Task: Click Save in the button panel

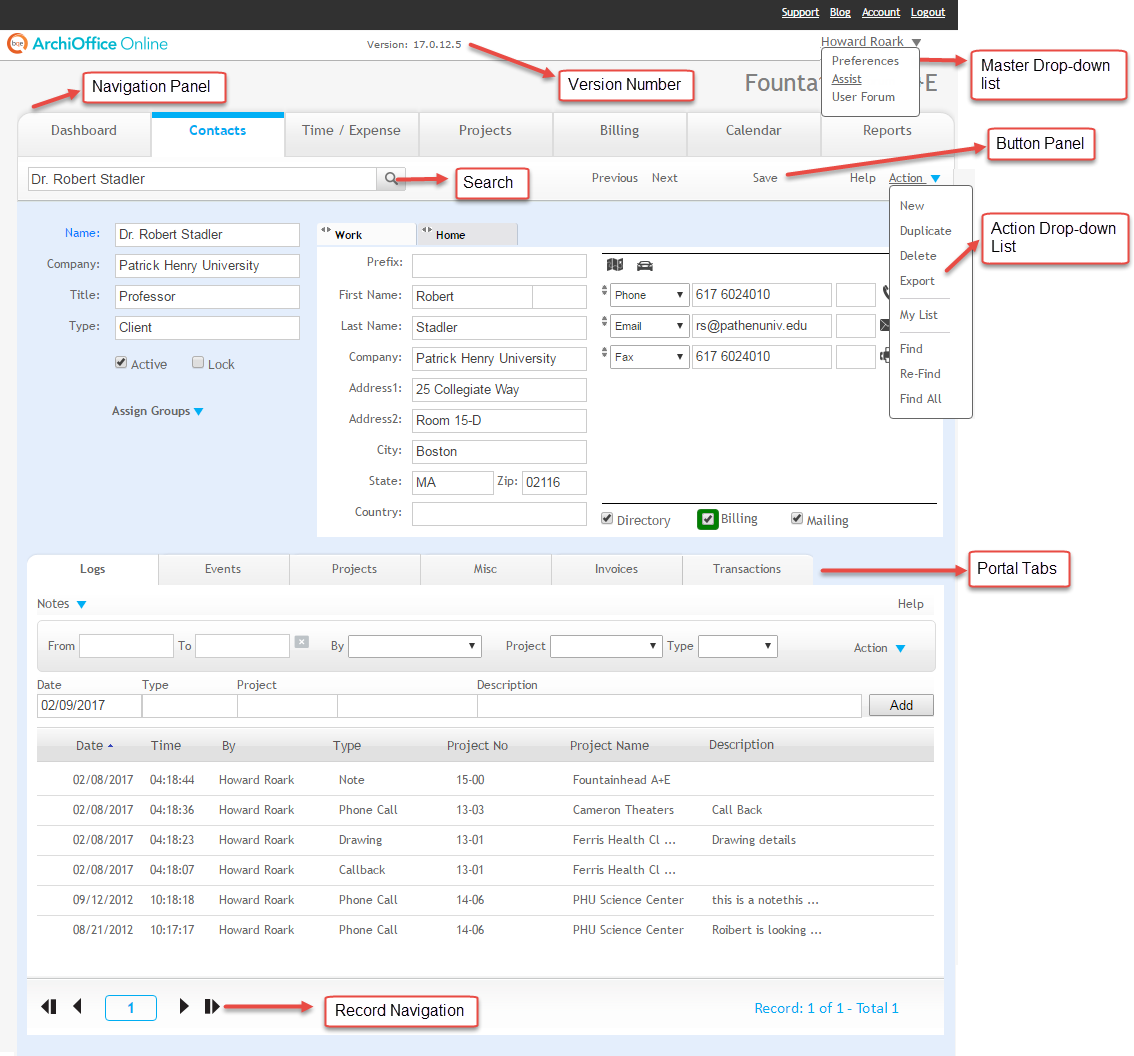Action: [764, 178]
